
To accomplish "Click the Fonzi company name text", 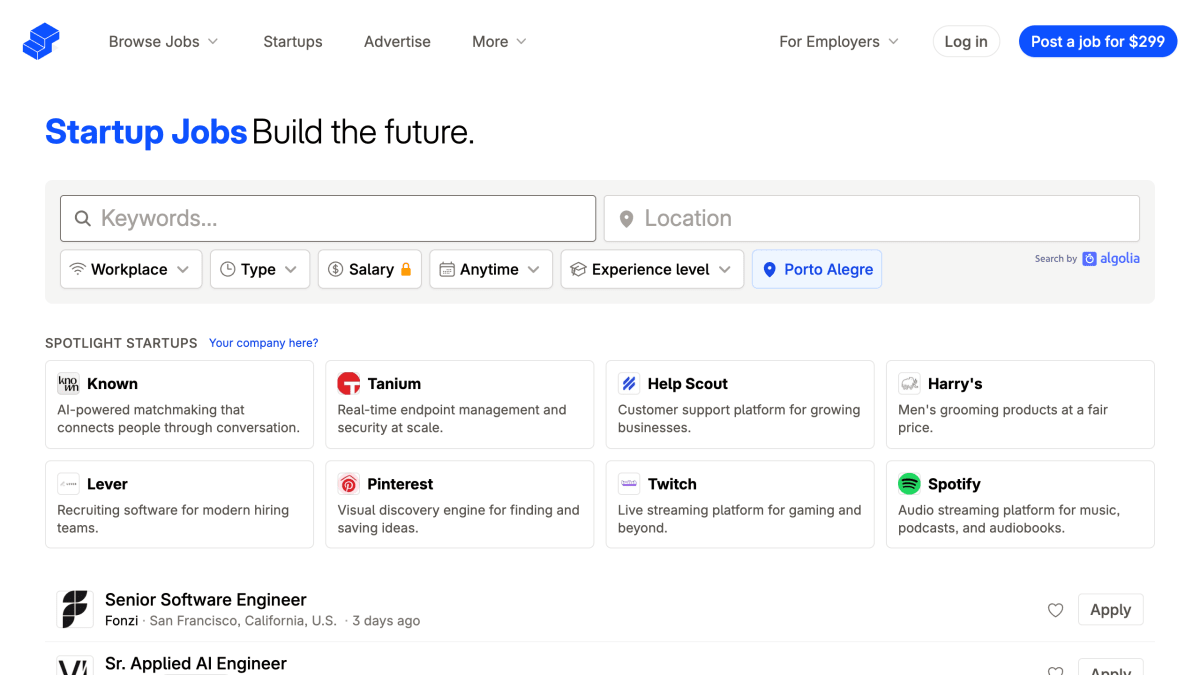I will click(x=122, y=621).
